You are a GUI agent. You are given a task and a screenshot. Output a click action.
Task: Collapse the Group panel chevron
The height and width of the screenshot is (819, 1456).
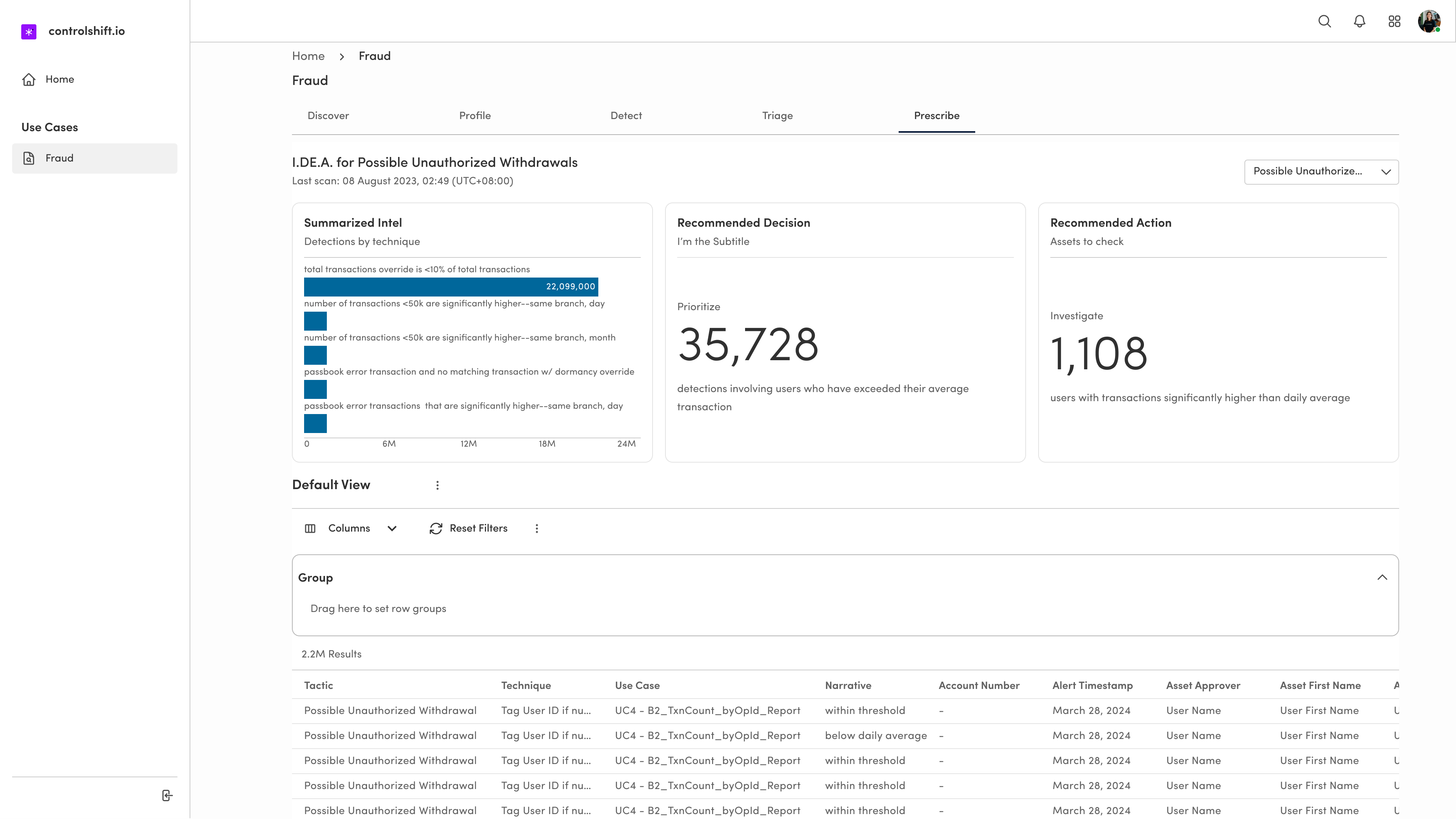coord(1382,577)
